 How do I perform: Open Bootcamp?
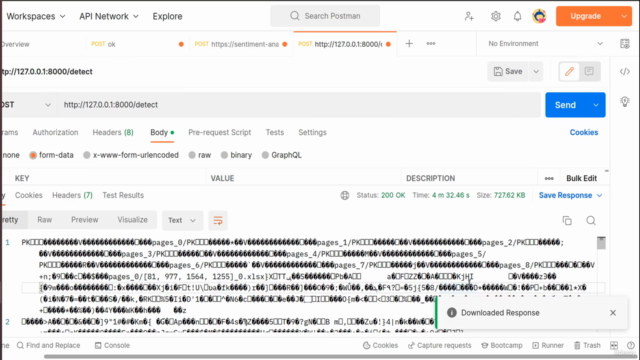[x=502, y=345]
